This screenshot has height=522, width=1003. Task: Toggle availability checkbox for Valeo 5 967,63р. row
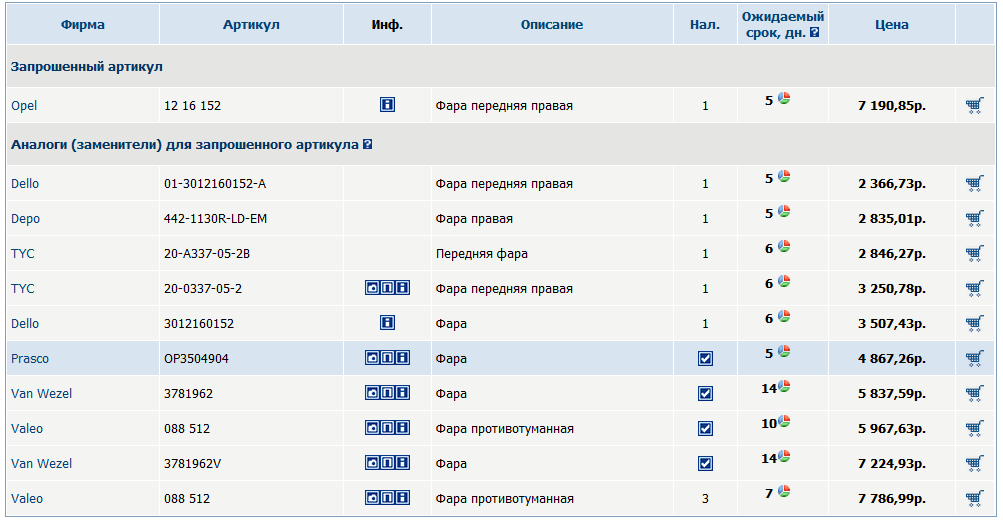coord(705,429)
